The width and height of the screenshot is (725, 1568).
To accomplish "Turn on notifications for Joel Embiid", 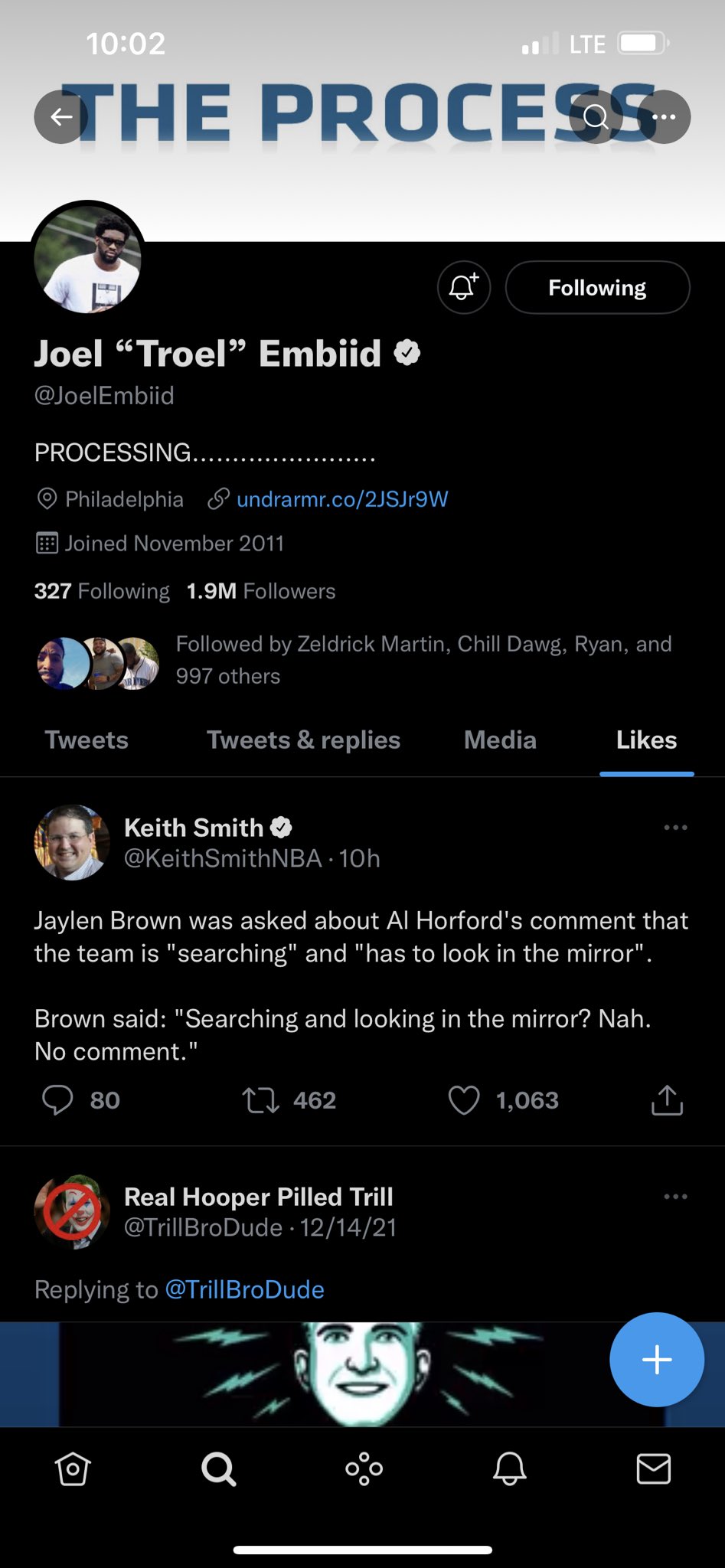I will point(463,287).
